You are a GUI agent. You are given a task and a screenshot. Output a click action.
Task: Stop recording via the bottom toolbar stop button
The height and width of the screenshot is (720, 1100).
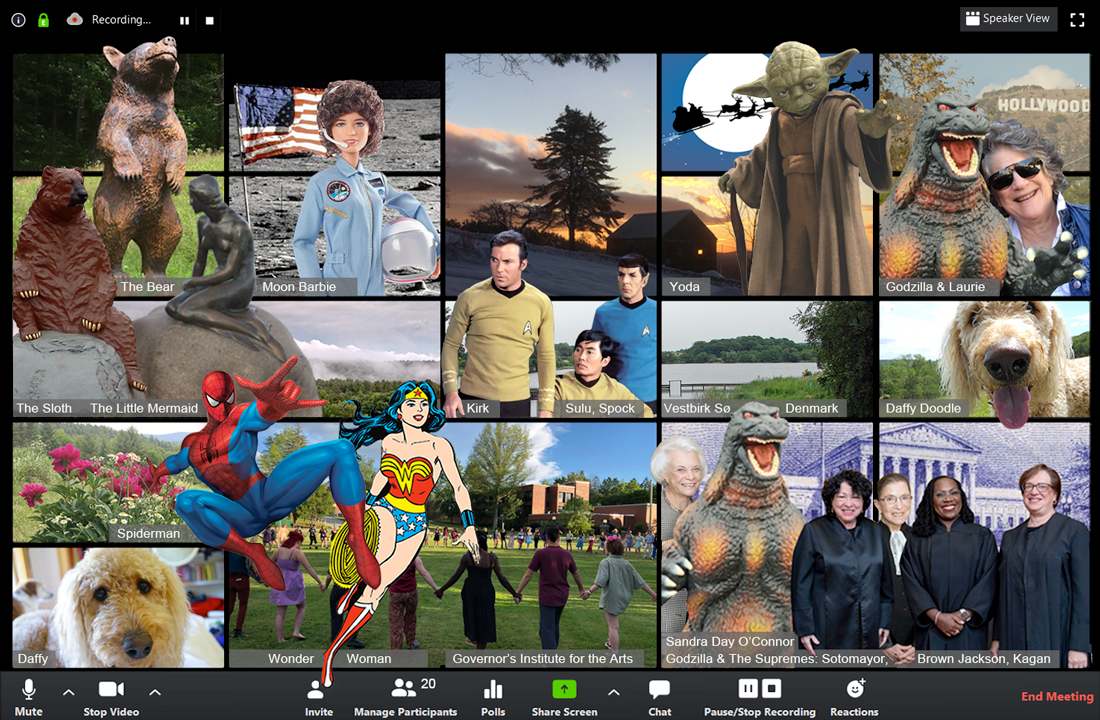pos(771,688)
